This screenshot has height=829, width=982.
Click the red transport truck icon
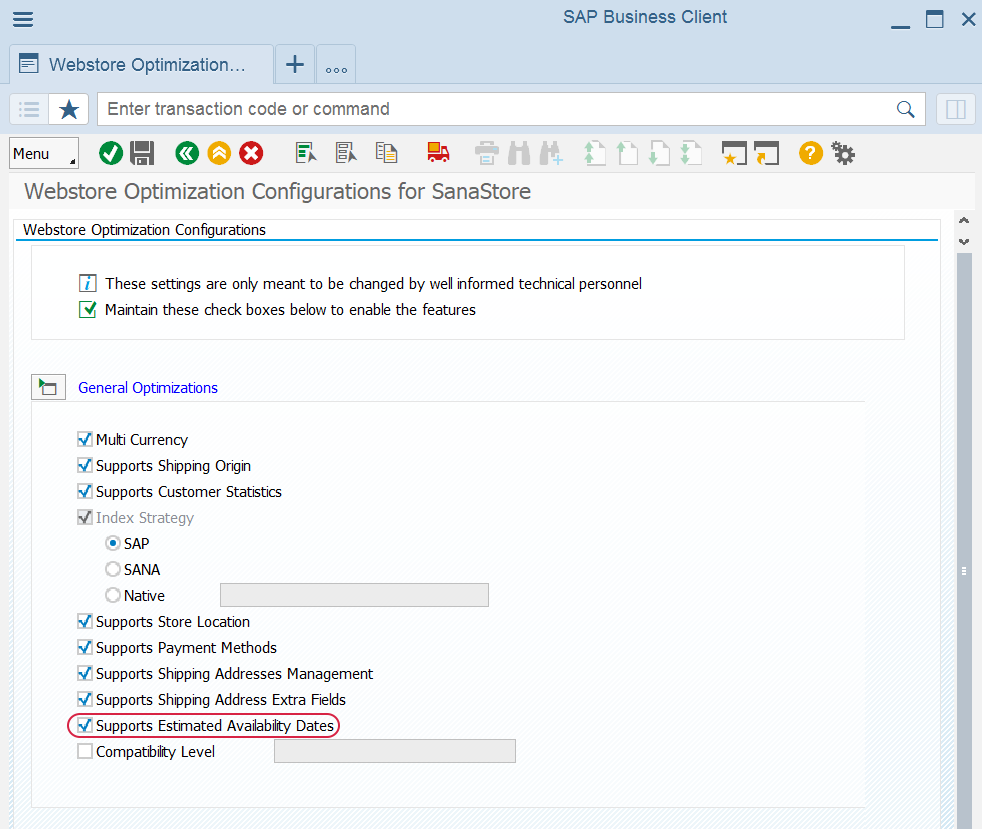click(x=438, y=152)
